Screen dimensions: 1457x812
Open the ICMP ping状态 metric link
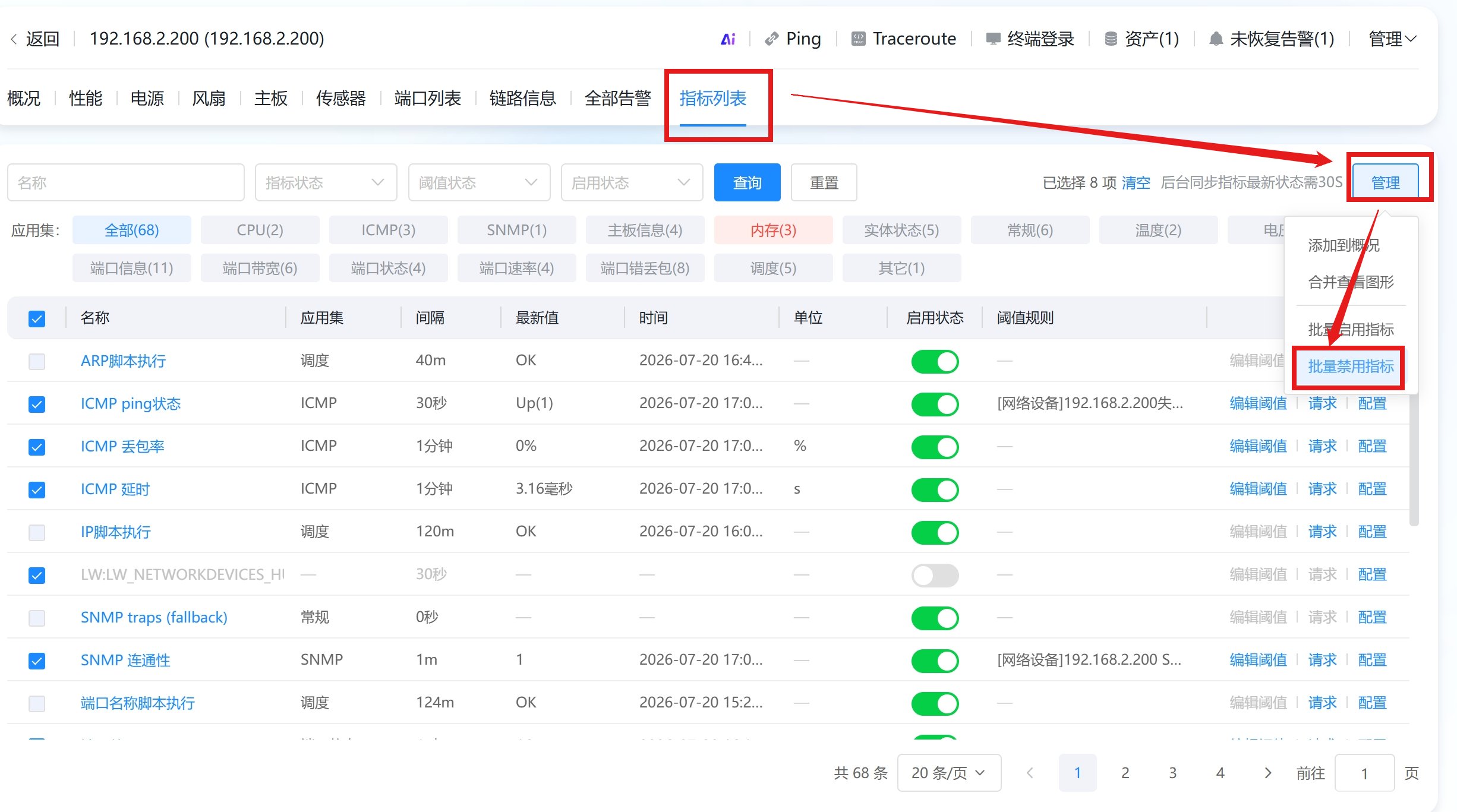[x=131, y=404]
